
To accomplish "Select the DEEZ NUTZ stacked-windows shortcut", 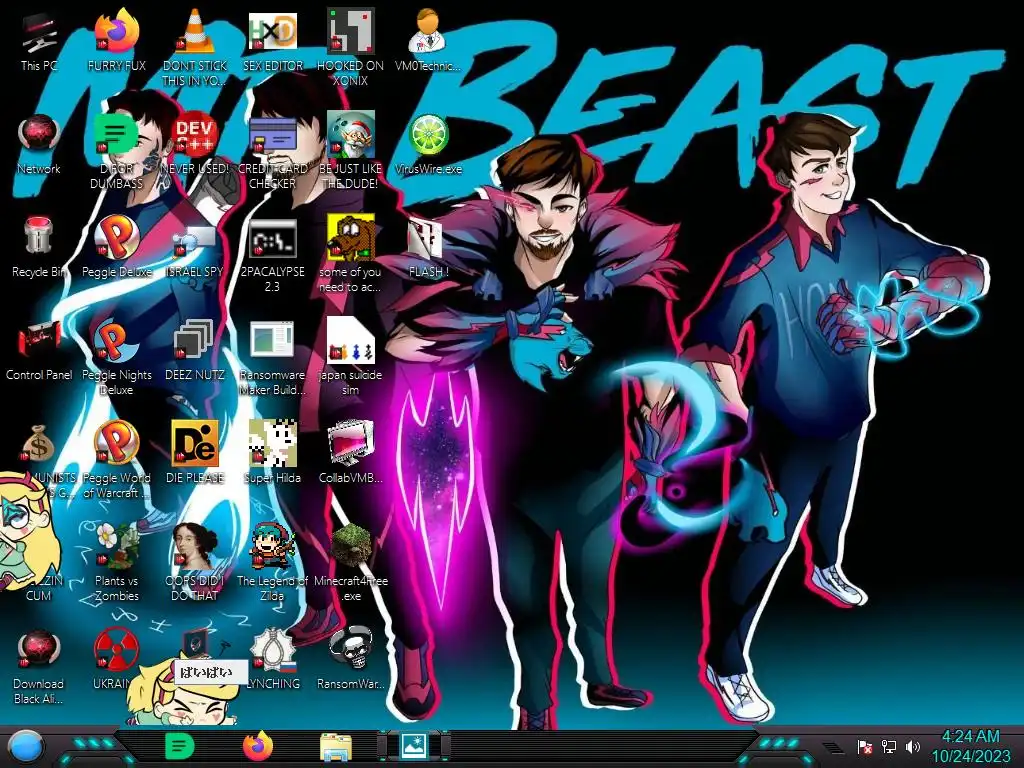I will point(195,351).
